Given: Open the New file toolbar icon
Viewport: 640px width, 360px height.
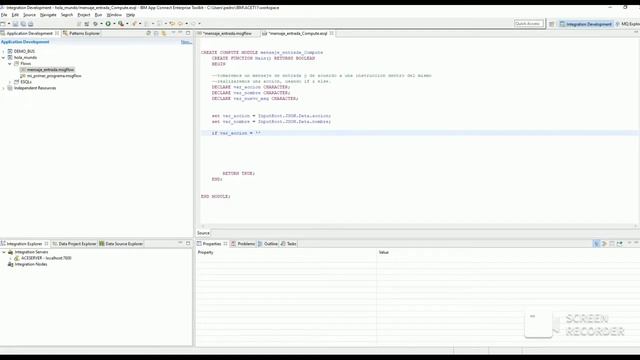Looking at the screenshot, I should coord(3,24).
